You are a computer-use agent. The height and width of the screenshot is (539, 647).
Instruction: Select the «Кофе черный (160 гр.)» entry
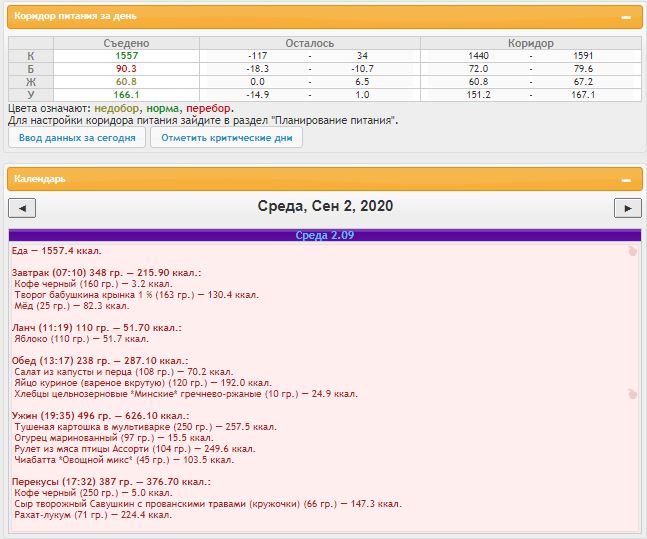pyautogui.click(x=93, y=284)
